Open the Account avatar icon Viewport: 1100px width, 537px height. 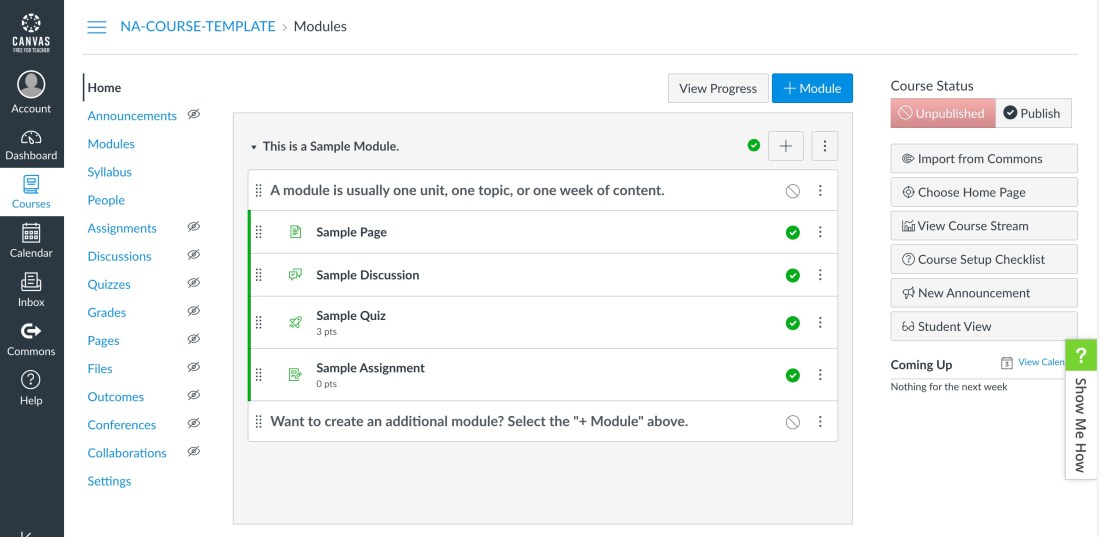31,86
